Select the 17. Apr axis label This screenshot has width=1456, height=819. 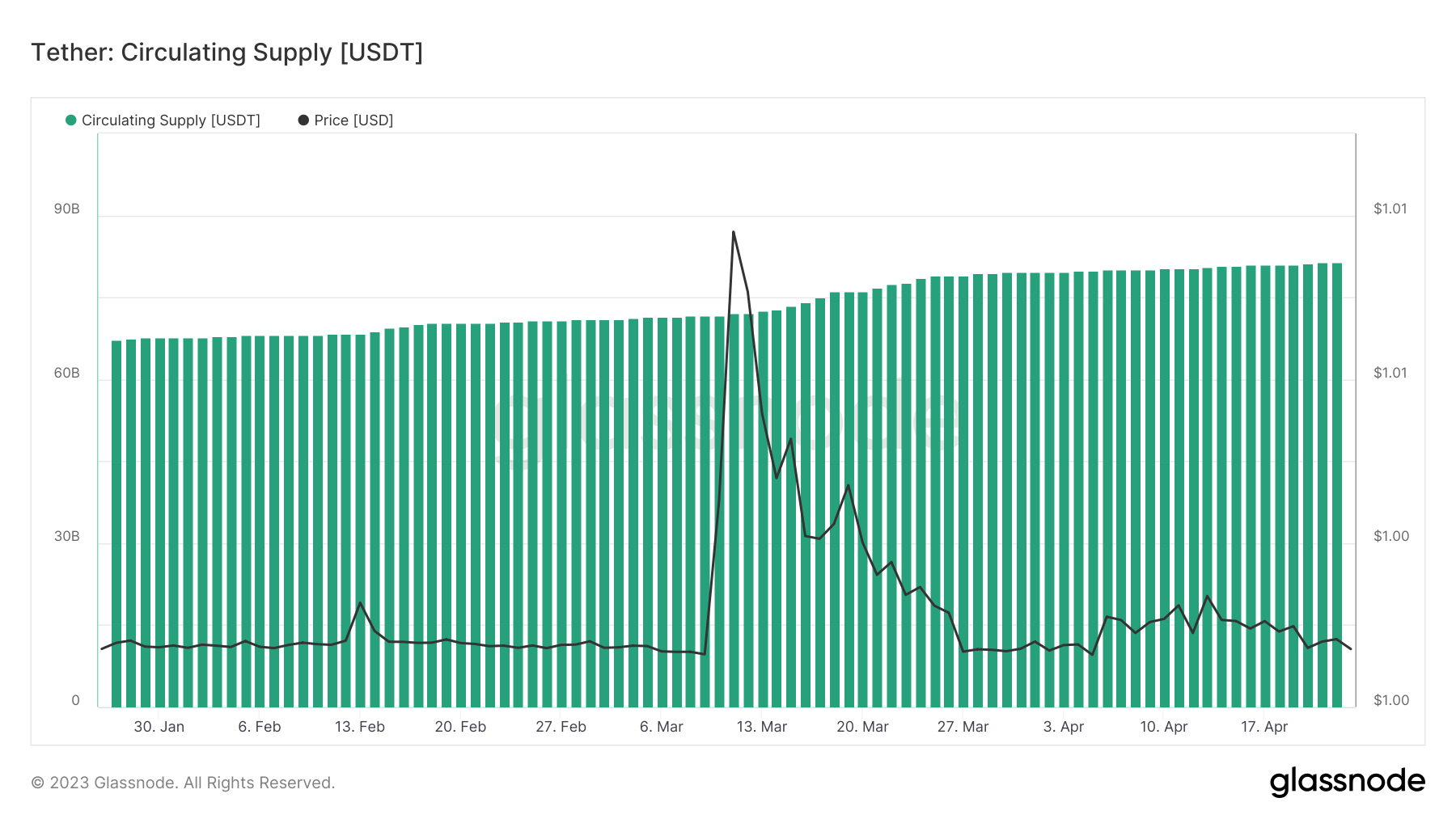coord(1266,726)
